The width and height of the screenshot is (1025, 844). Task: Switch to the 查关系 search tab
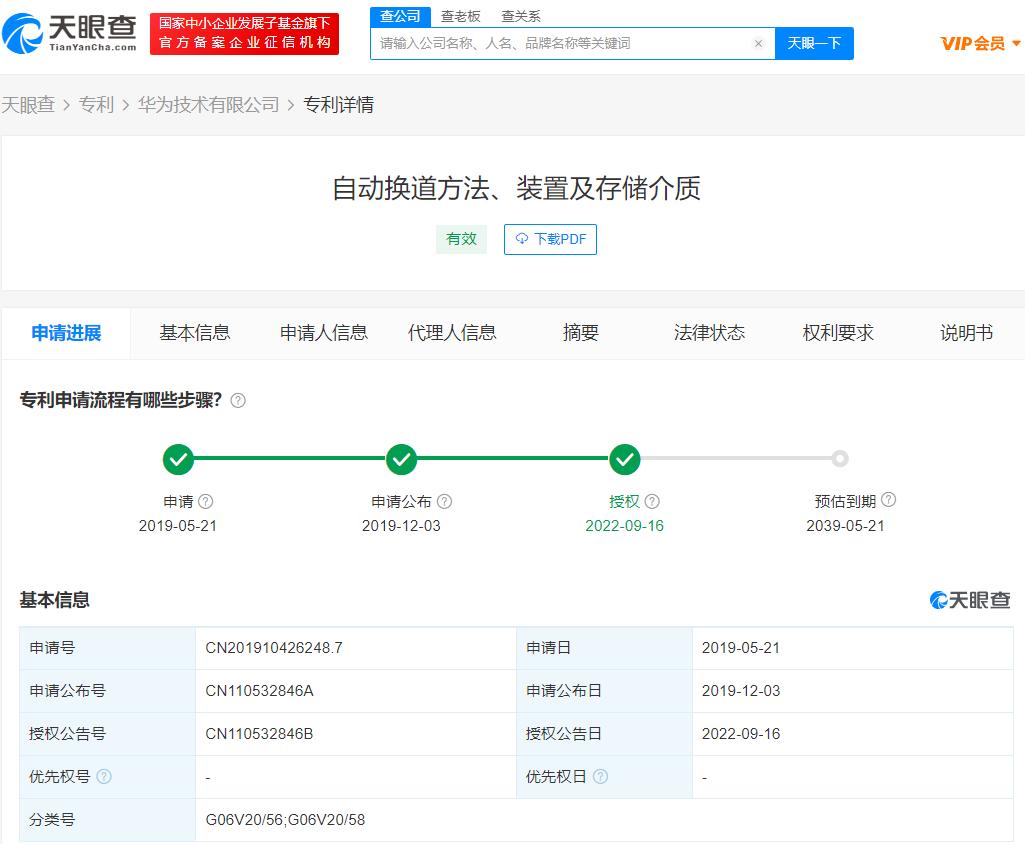522,16
